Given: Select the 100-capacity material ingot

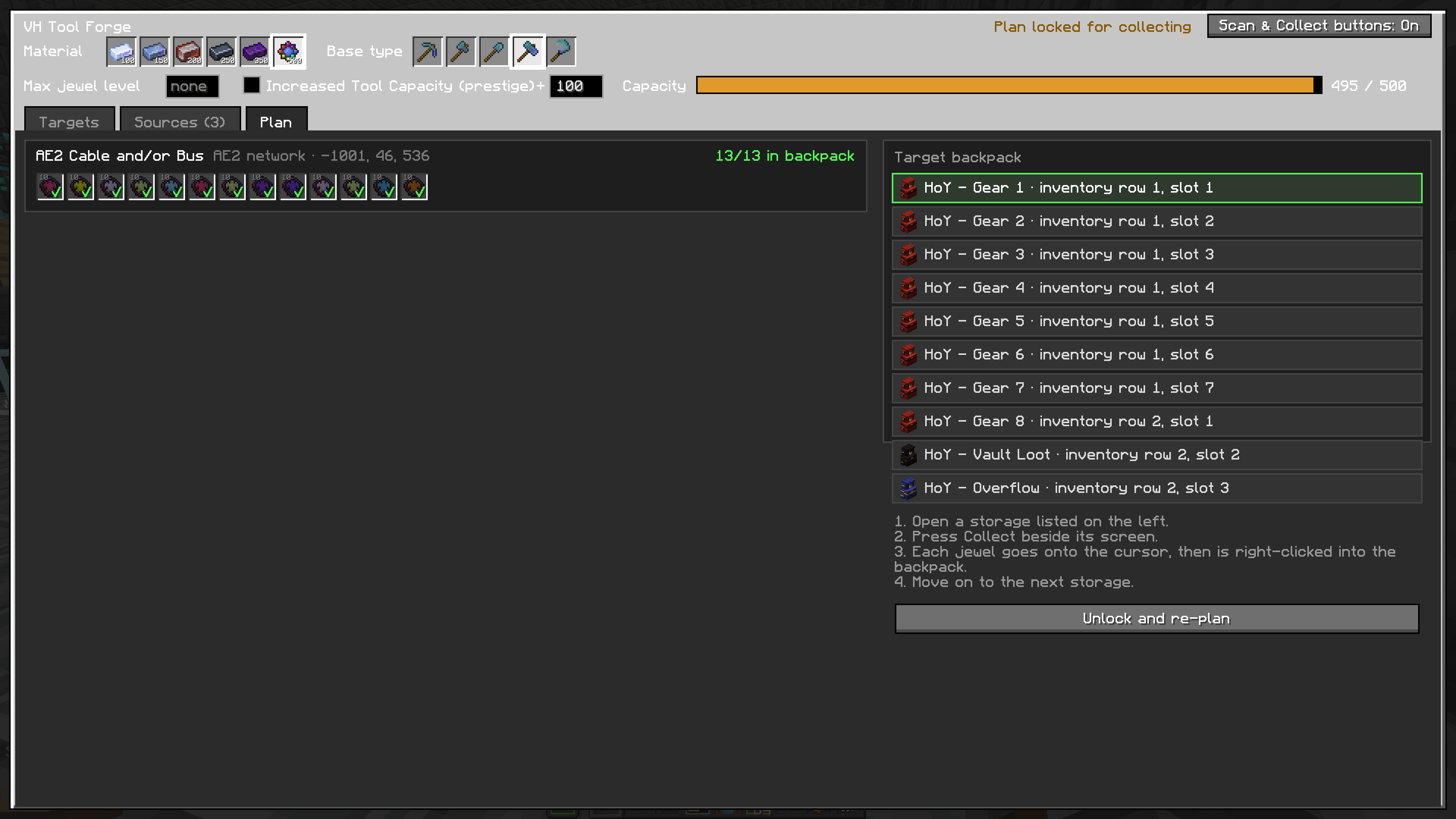Looking at the screenshot, I should [x=121, y=52].
